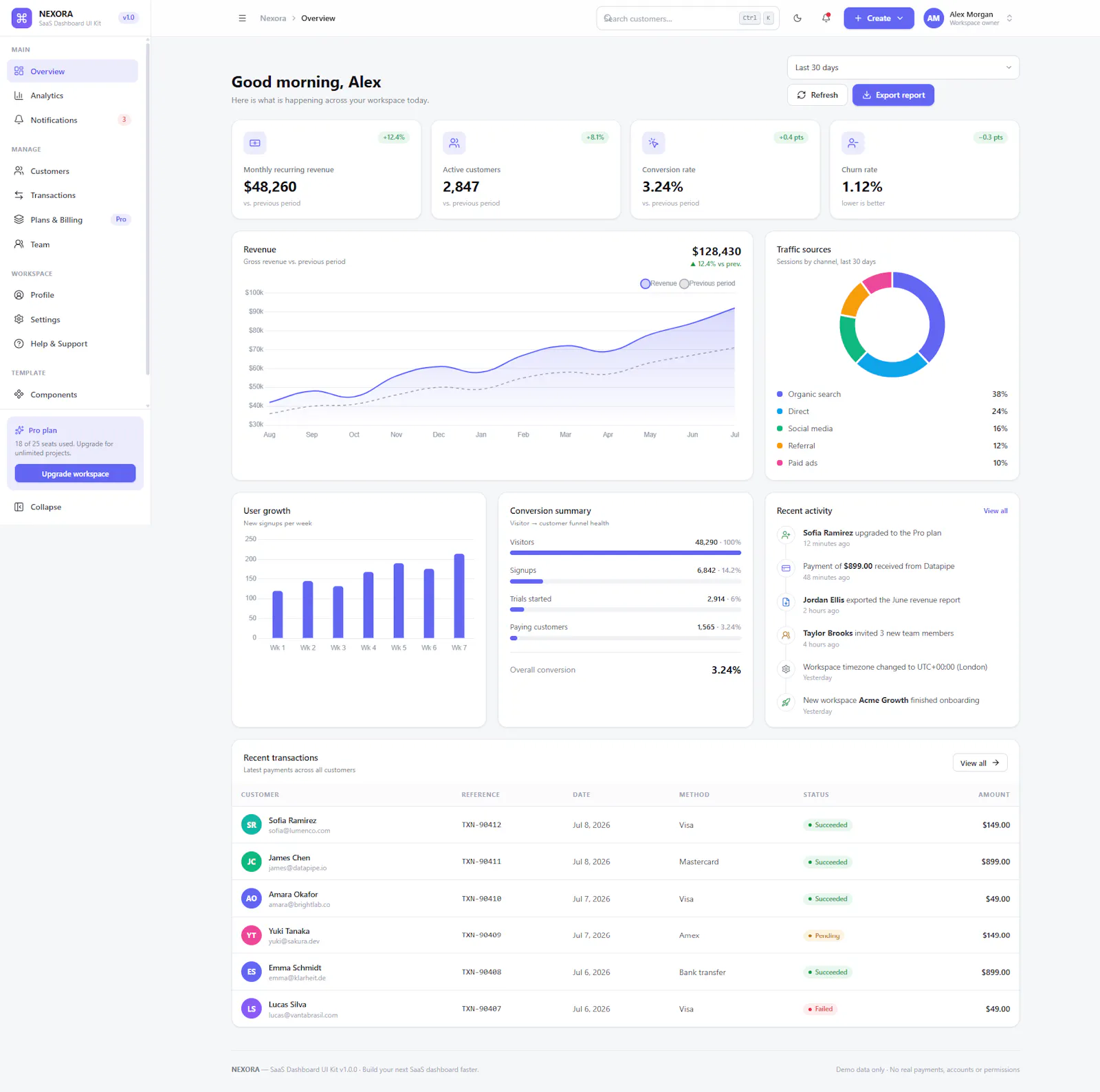
Task: Click the Datapipe payment activity icon
Action: [786, 568]
